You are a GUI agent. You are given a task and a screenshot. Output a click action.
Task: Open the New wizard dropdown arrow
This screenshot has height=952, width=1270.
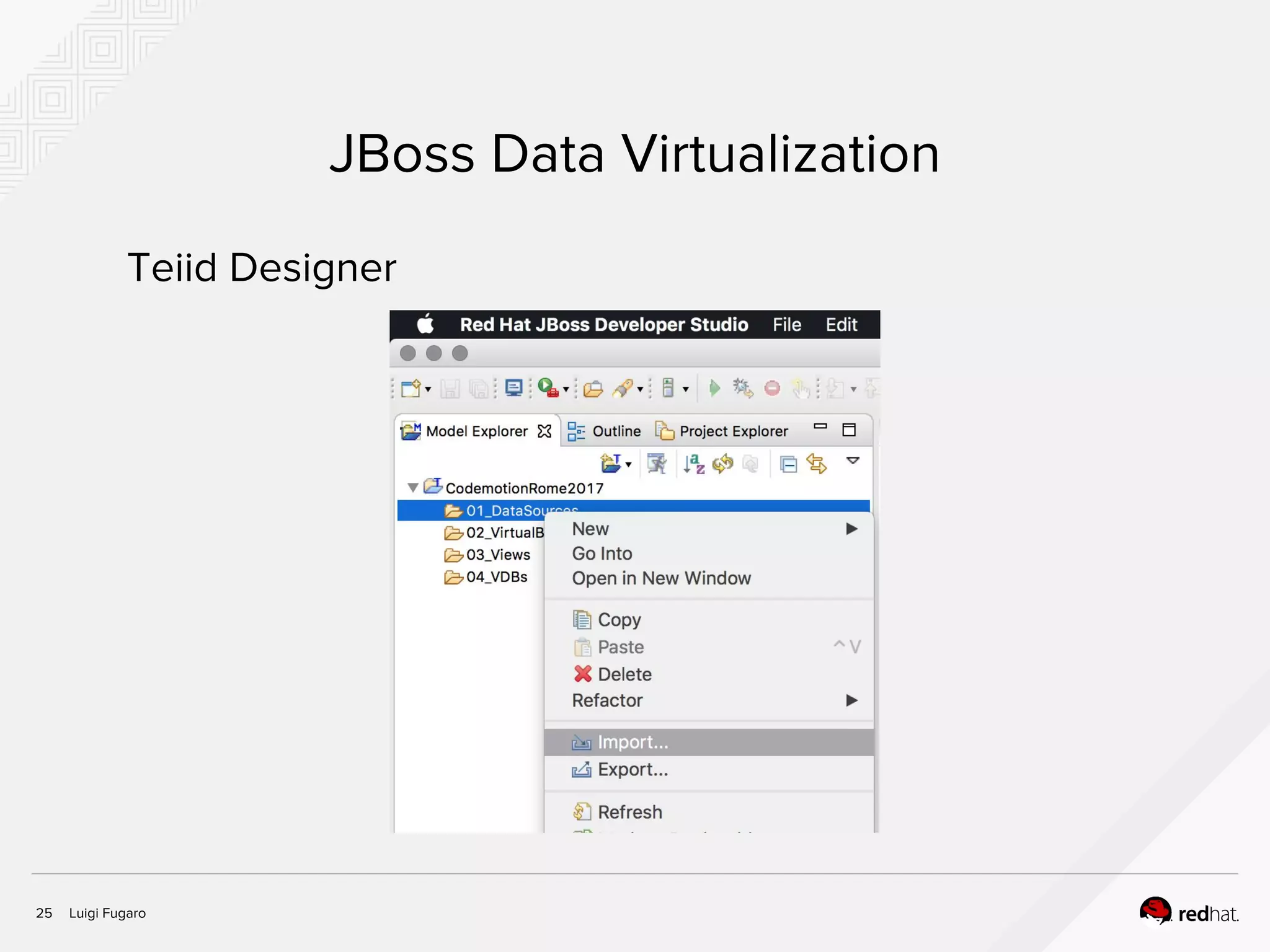(428, 390)
